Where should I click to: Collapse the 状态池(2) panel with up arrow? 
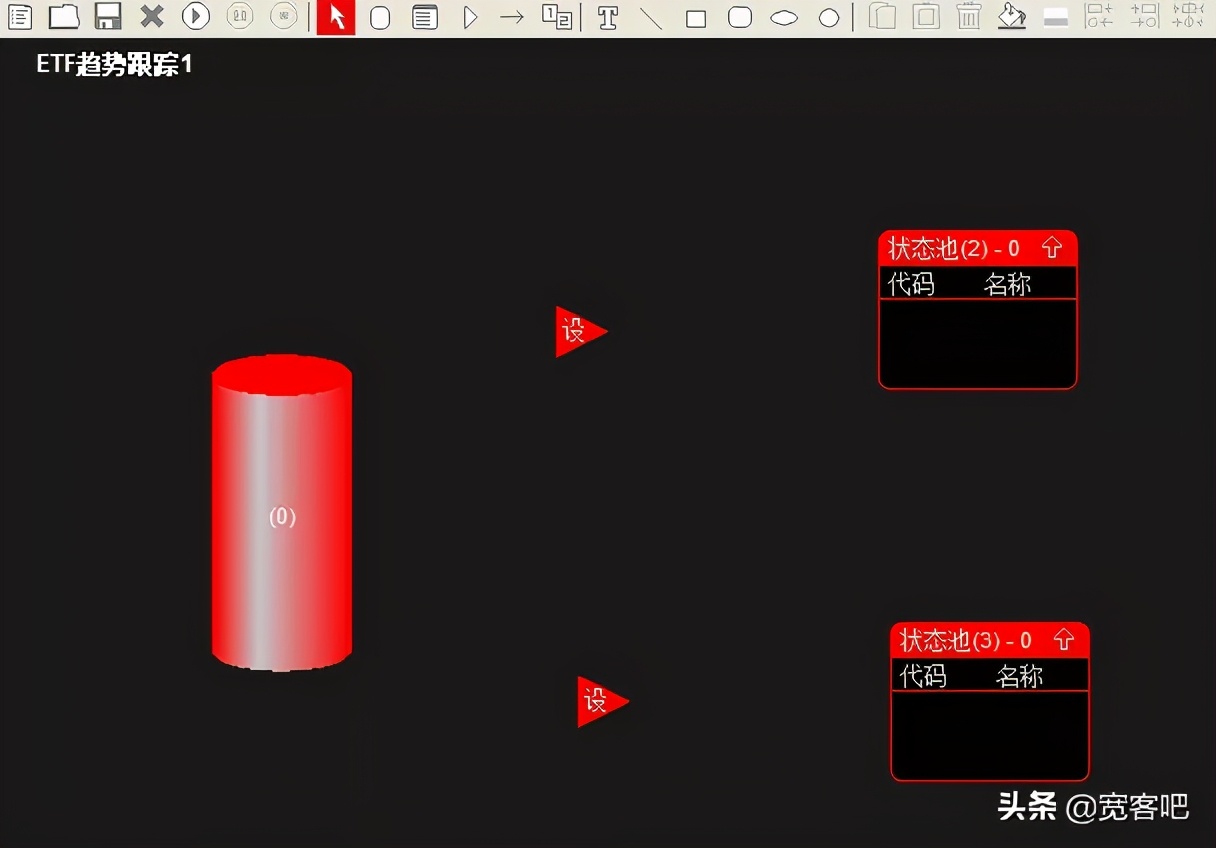pos(1051,248)
